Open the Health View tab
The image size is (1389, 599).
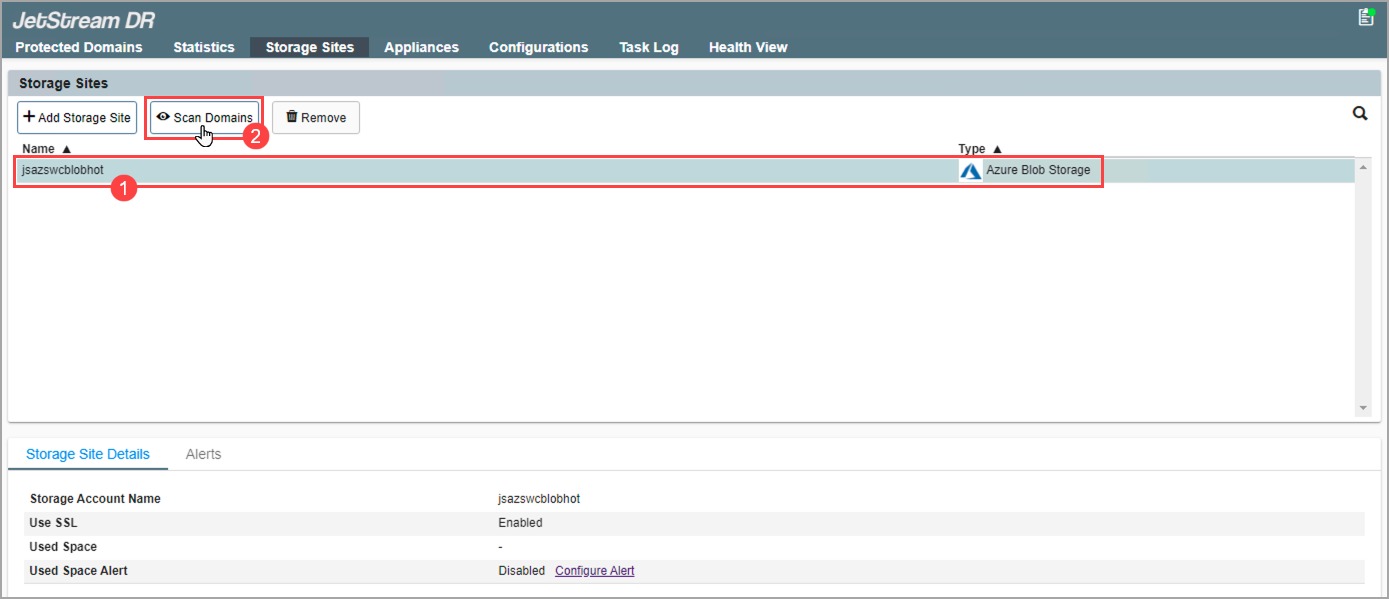click(x=748, y=47)
